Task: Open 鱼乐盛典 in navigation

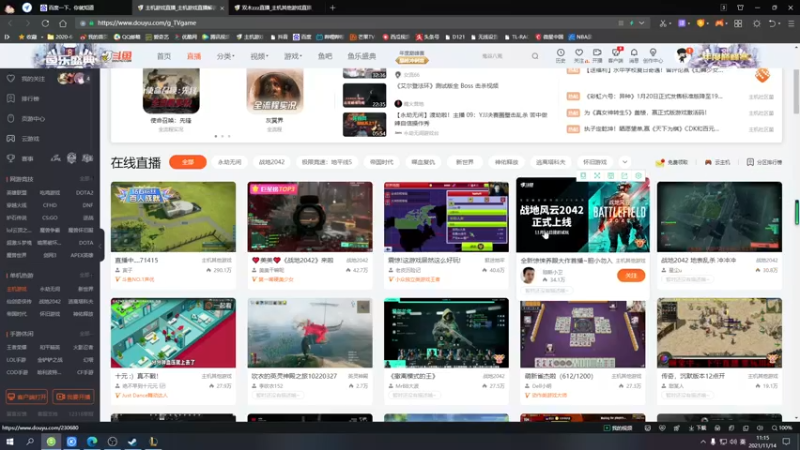Action: pos(362,56)
